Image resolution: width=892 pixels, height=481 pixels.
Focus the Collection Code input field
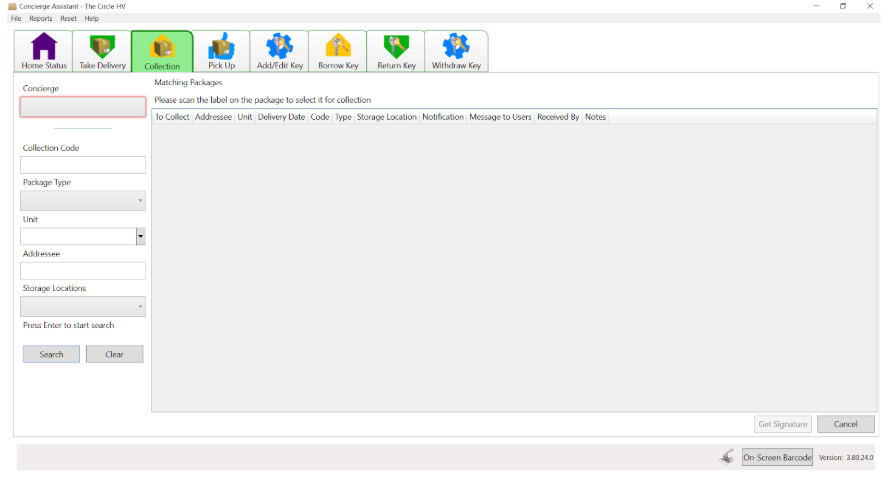click(x=83, y=165)
